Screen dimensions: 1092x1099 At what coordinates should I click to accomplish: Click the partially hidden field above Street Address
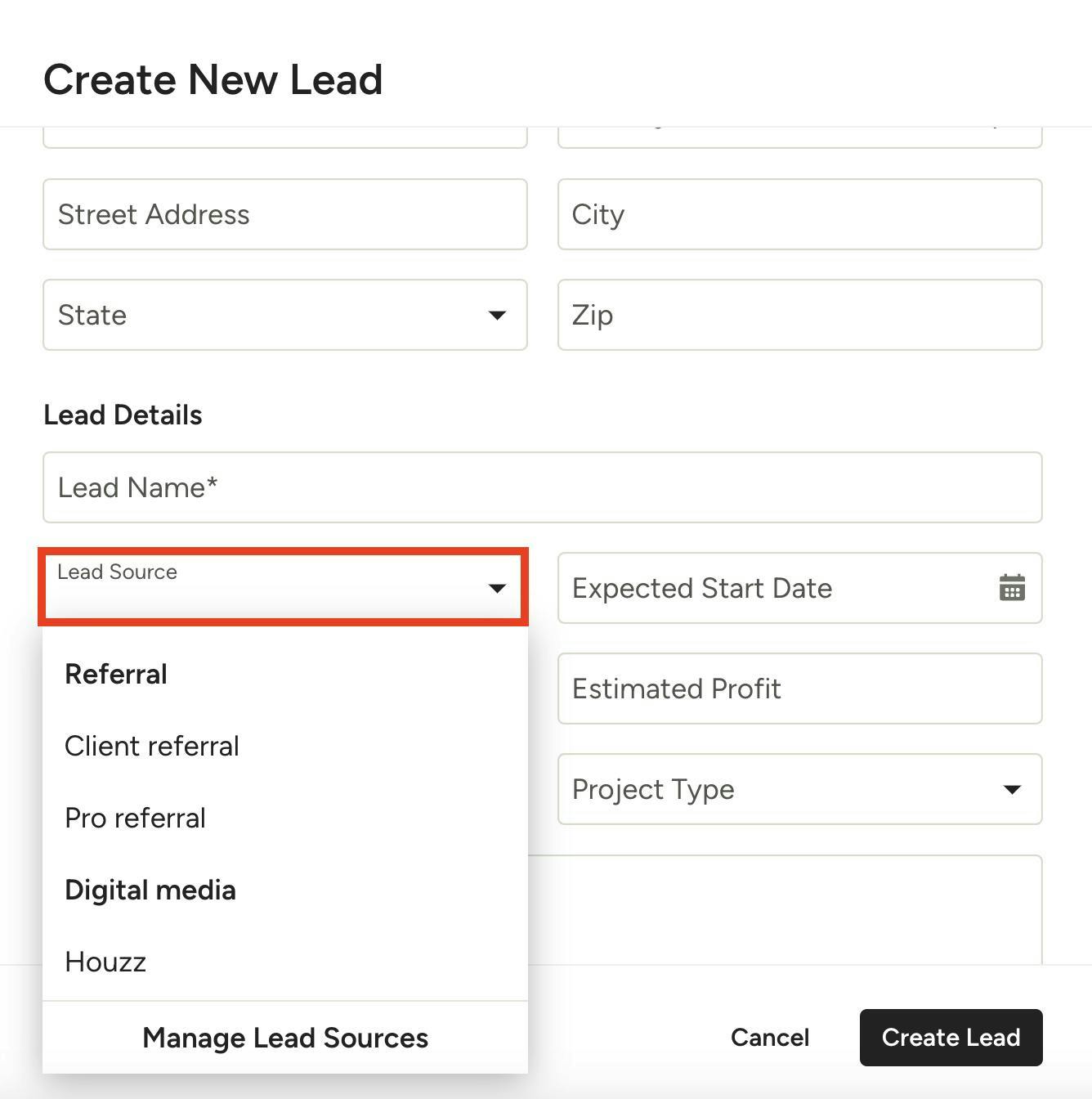[x=284, y=137]
